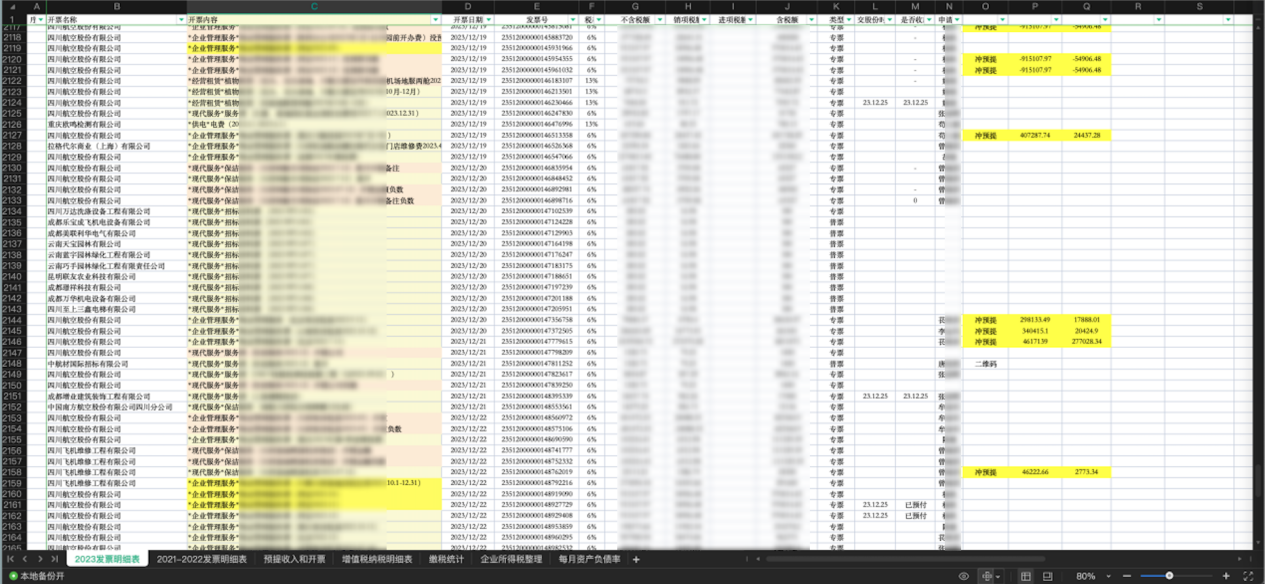Viewport: 1265px width, 584px height.
Task: Enter full screen mode icon
Action: tap(1247, 576)
